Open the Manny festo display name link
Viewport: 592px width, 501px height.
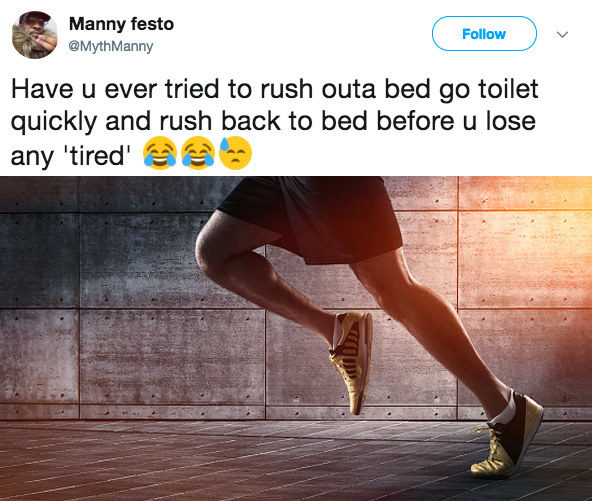[121, 24]
